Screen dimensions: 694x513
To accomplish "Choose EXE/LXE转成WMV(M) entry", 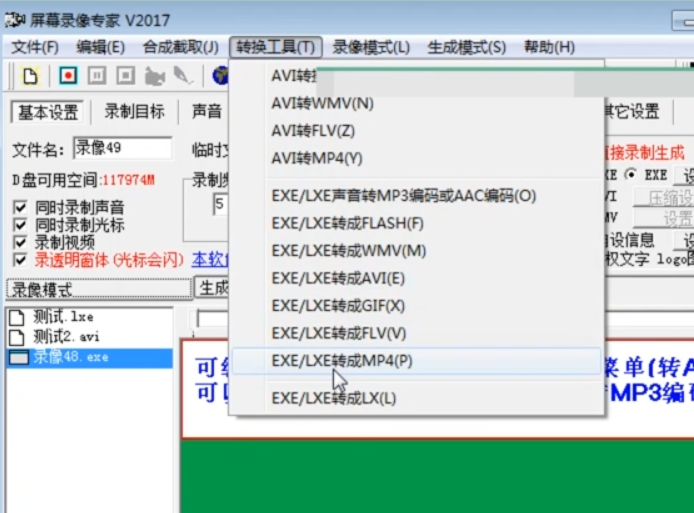I will click(x=416, y=251).
